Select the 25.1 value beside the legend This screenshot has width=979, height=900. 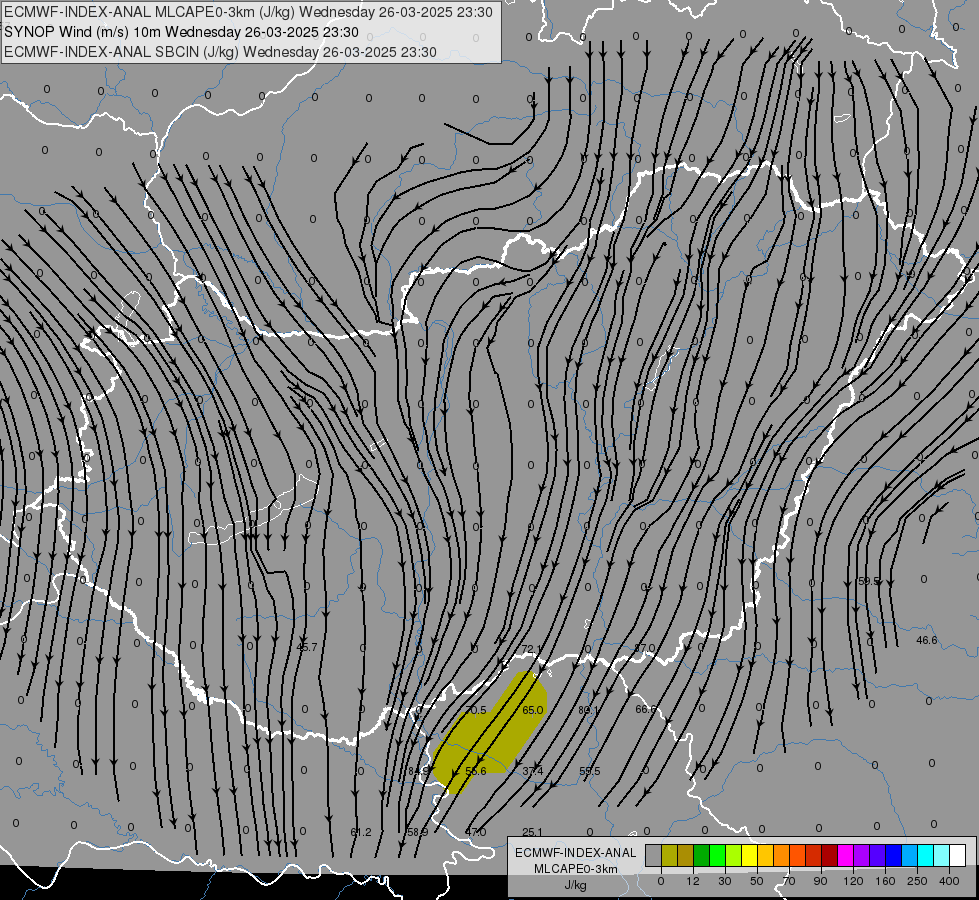[532, 832]
